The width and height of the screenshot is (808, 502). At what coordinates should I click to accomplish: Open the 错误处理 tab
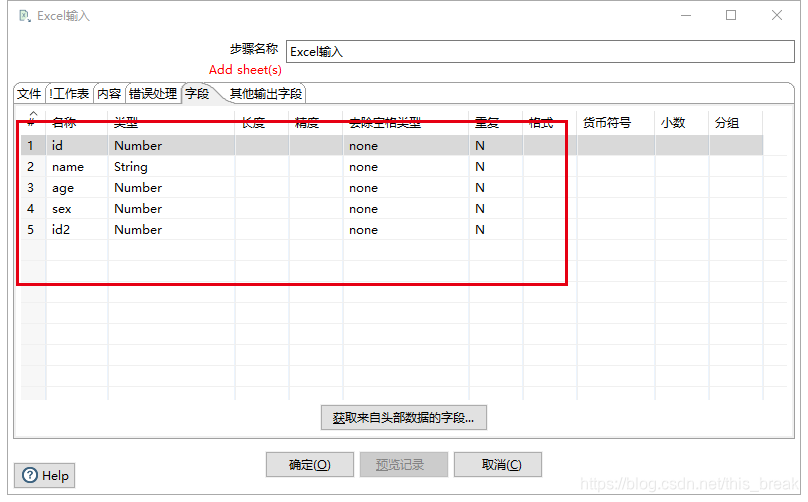point(153,94)
